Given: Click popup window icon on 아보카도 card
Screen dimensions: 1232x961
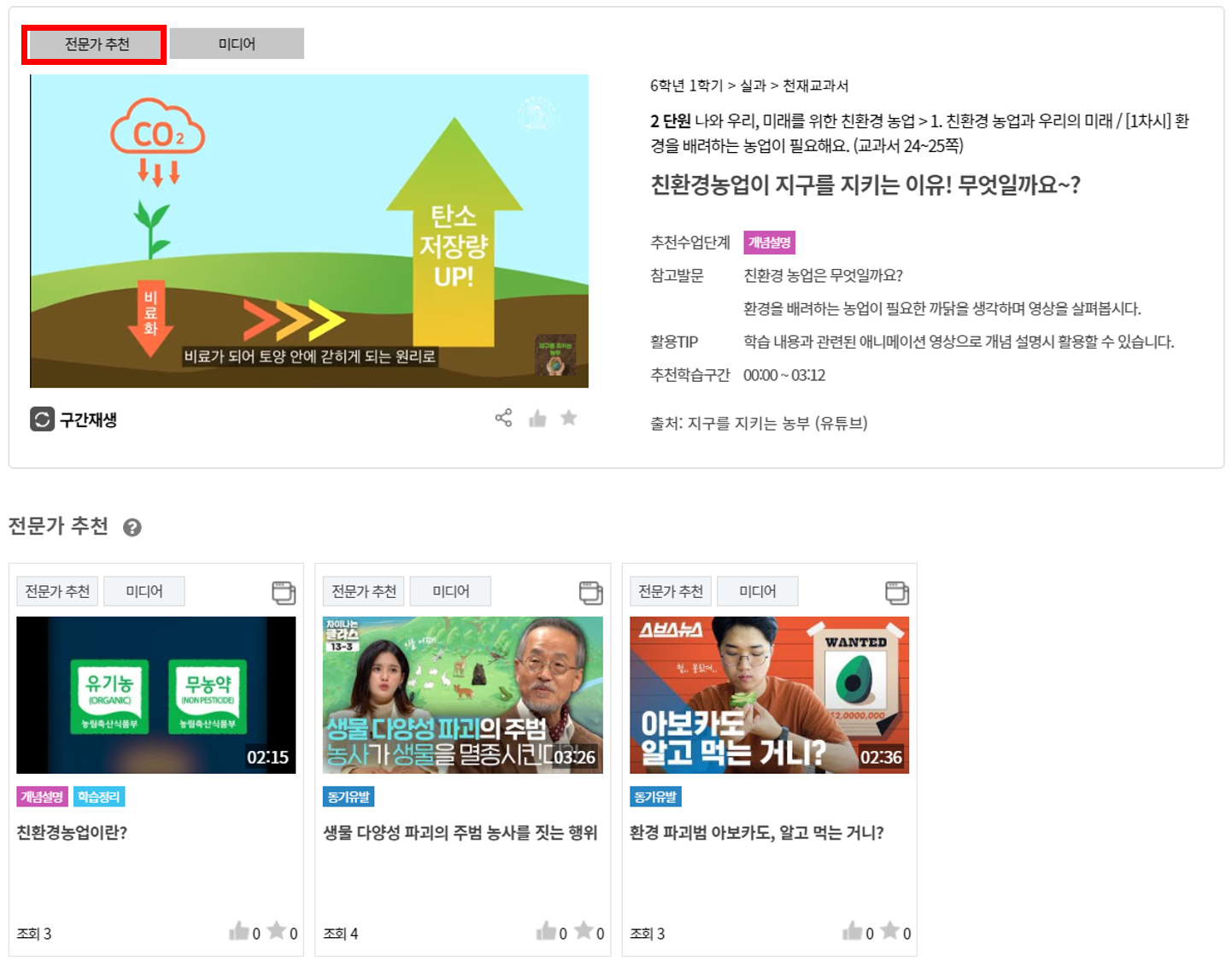Looking at the screenshot, I should click(897, 592).
